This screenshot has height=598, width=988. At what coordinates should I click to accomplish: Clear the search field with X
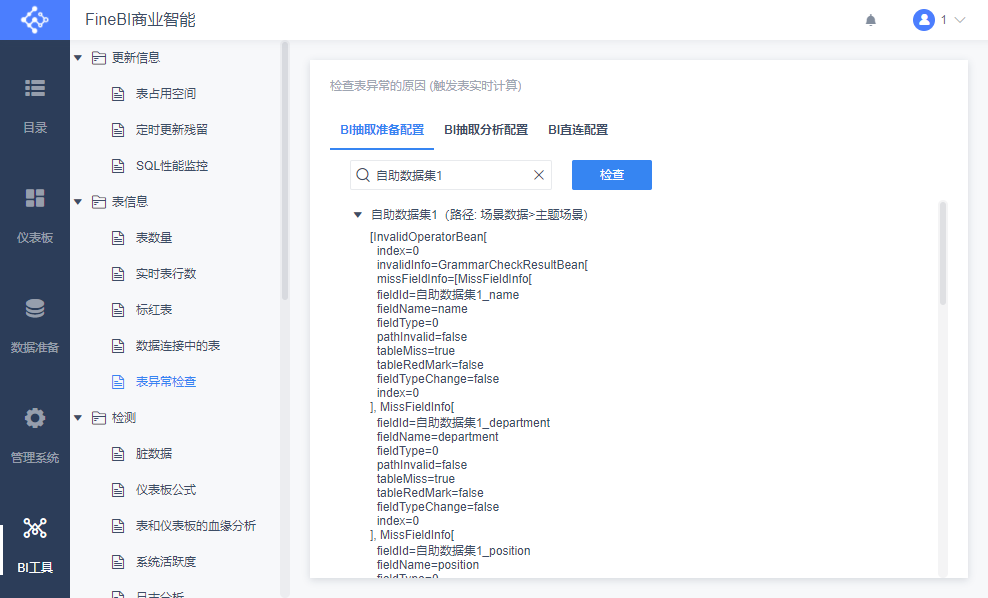click(x=539, y=175)
